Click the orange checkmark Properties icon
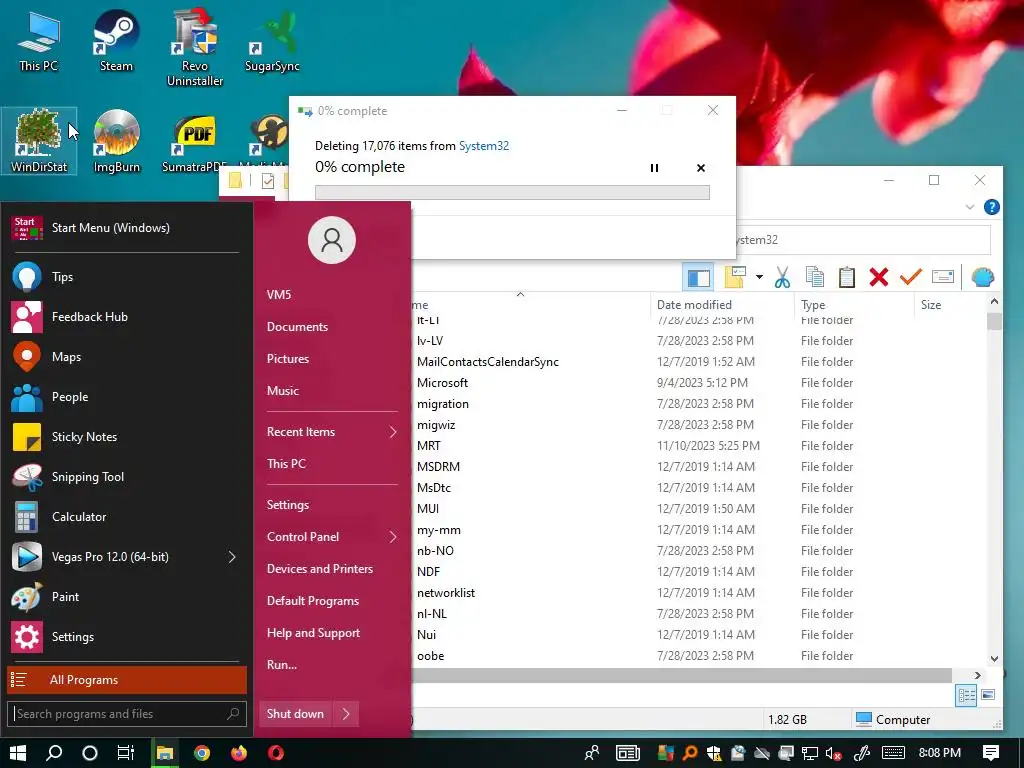The image size is (1024, 768). [x=910, y=278]
